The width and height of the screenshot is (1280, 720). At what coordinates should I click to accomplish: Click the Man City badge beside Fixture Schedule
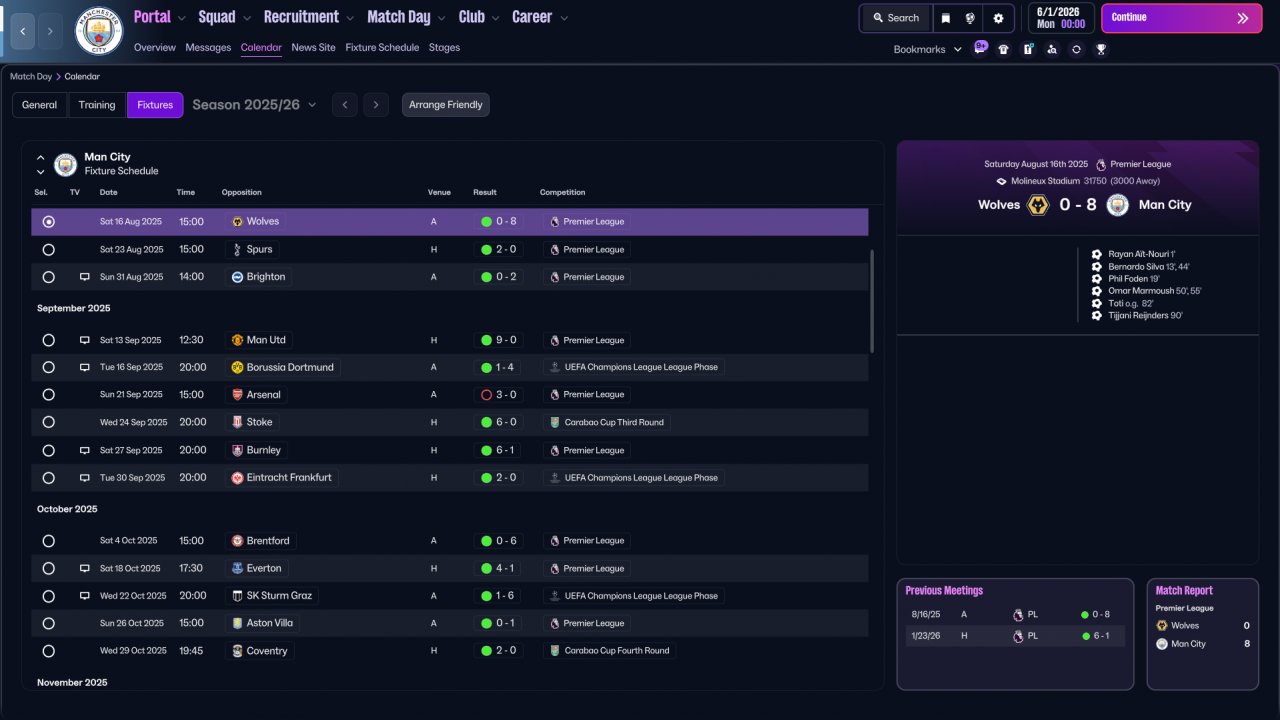coord(65,164)
